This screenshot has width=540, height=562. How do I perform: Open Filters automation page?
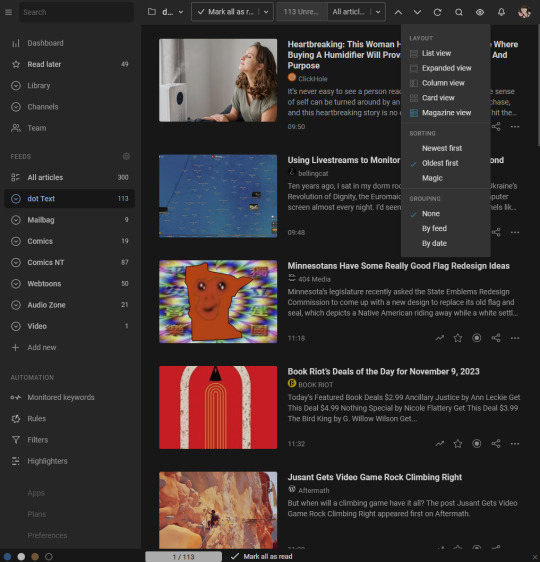click(x=70, y=440)
